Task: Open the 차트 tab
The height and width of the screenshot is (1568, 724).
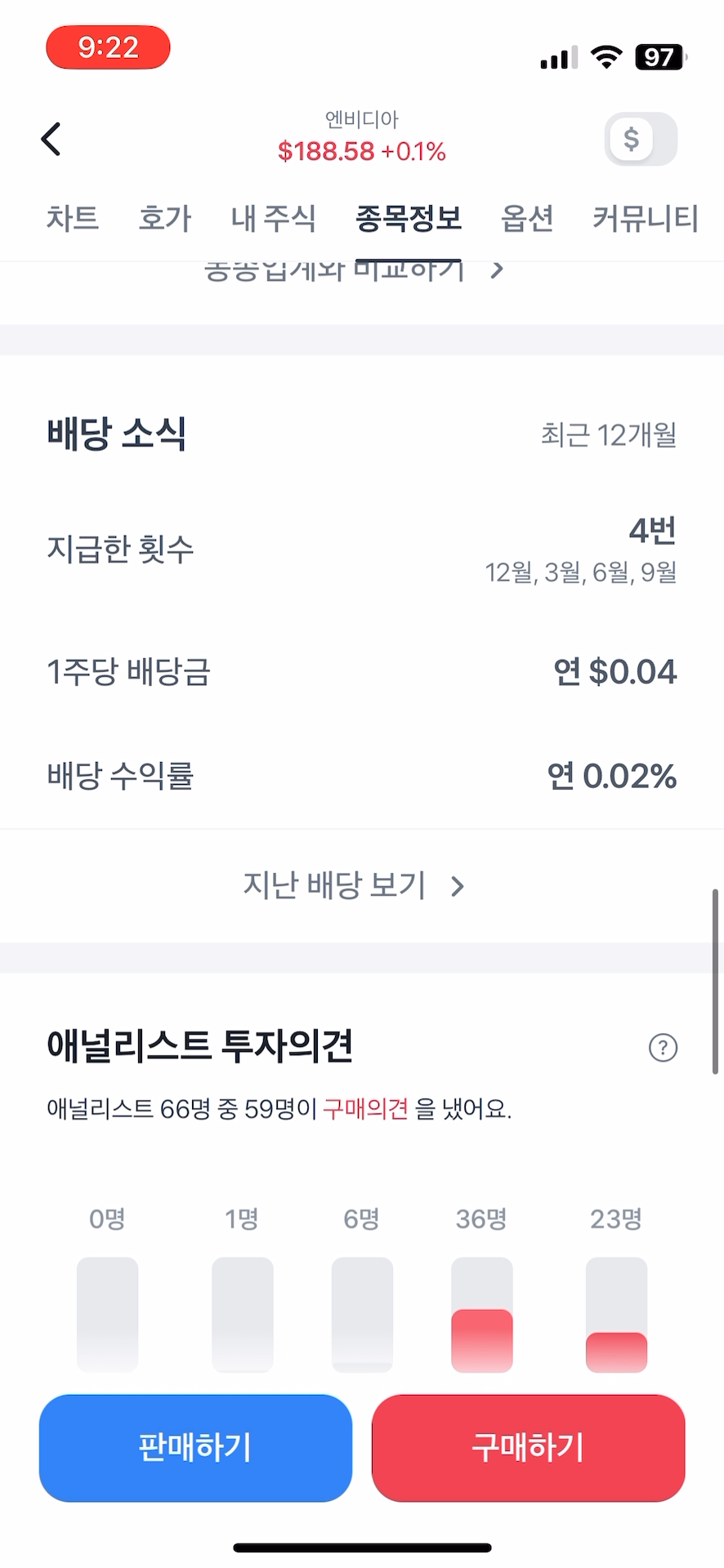Action: (73, 218)
